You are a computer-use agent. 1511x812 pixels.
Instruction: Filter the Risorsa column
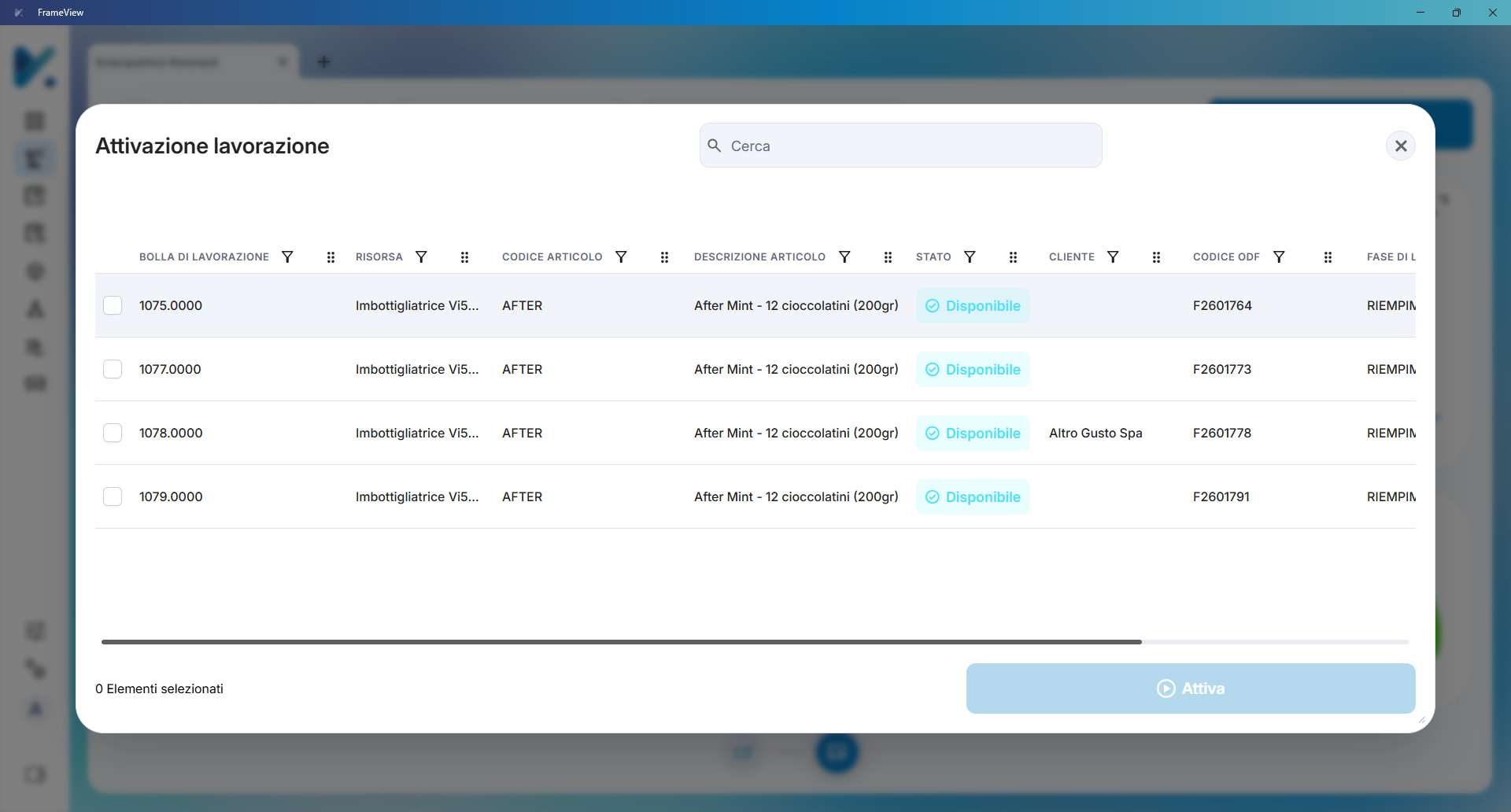pos(421,257)
